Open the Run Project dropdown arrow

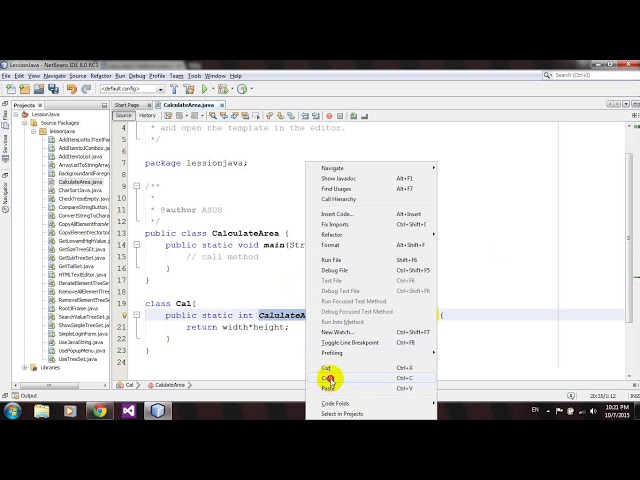[213, 89]
